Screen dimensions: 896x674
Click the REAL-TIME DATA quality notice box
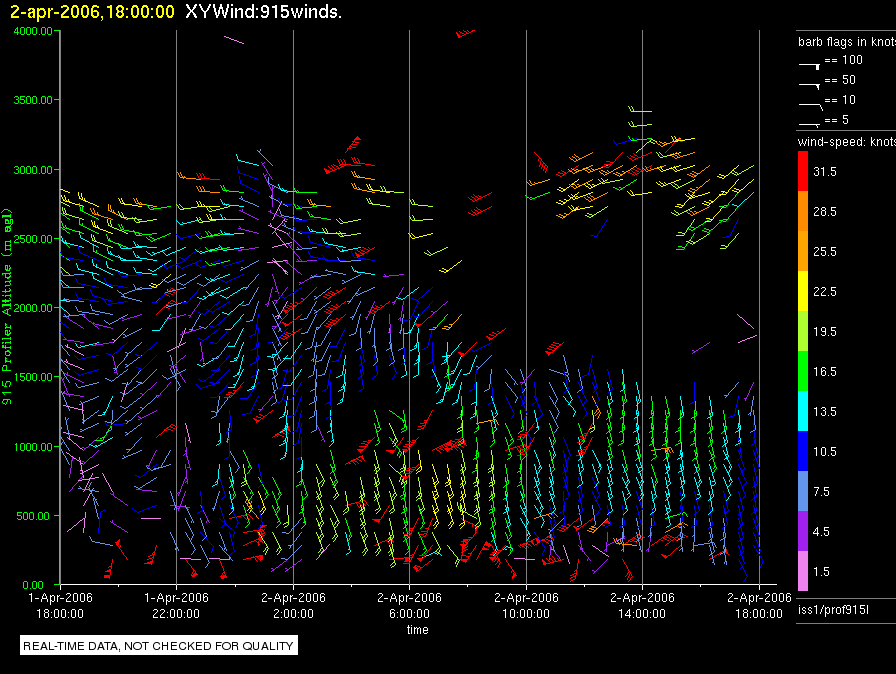159,646
